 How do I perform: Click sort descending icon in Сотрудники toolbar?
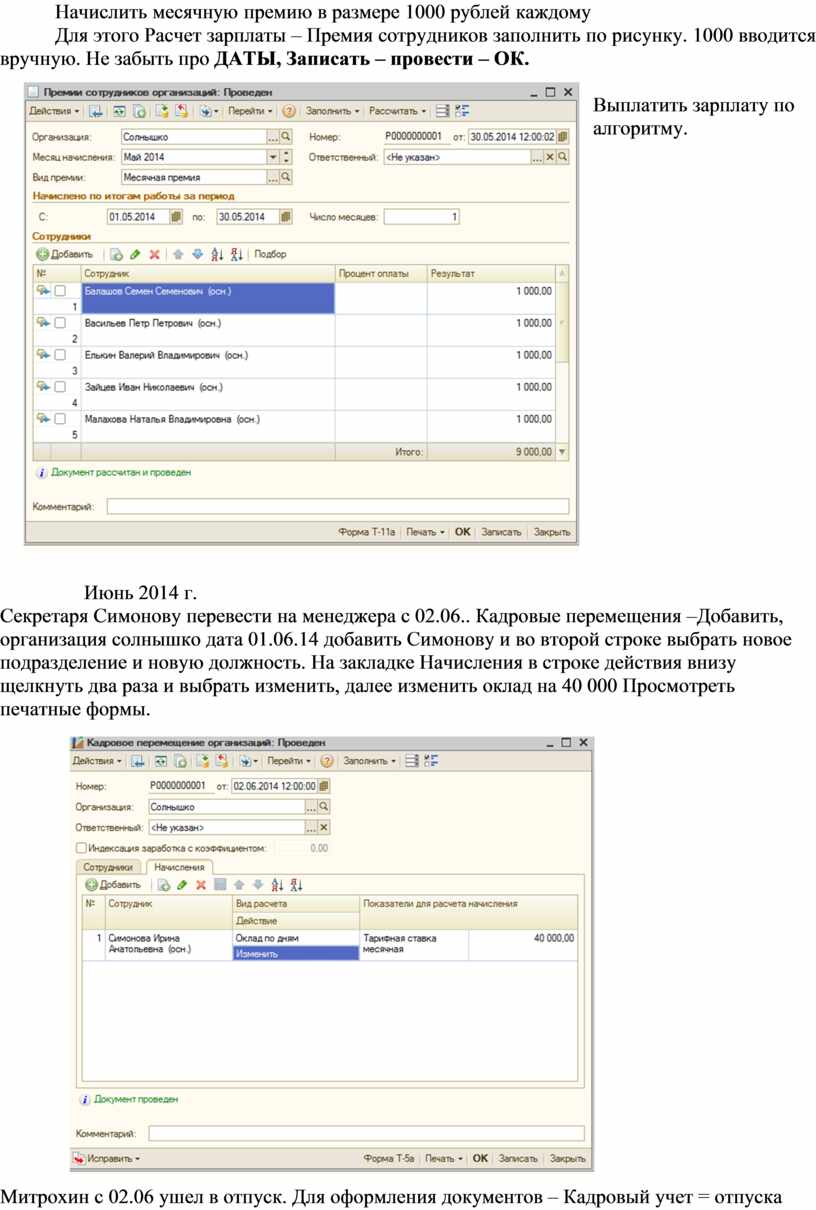pyautogui.click(x=236, y=254)
